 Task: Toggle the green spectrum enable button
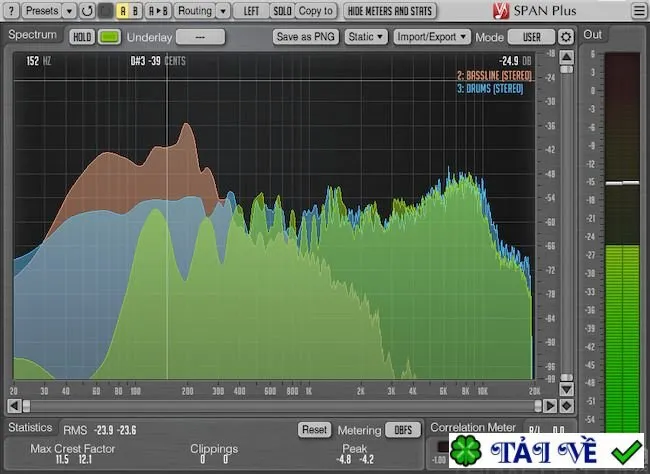109,37
